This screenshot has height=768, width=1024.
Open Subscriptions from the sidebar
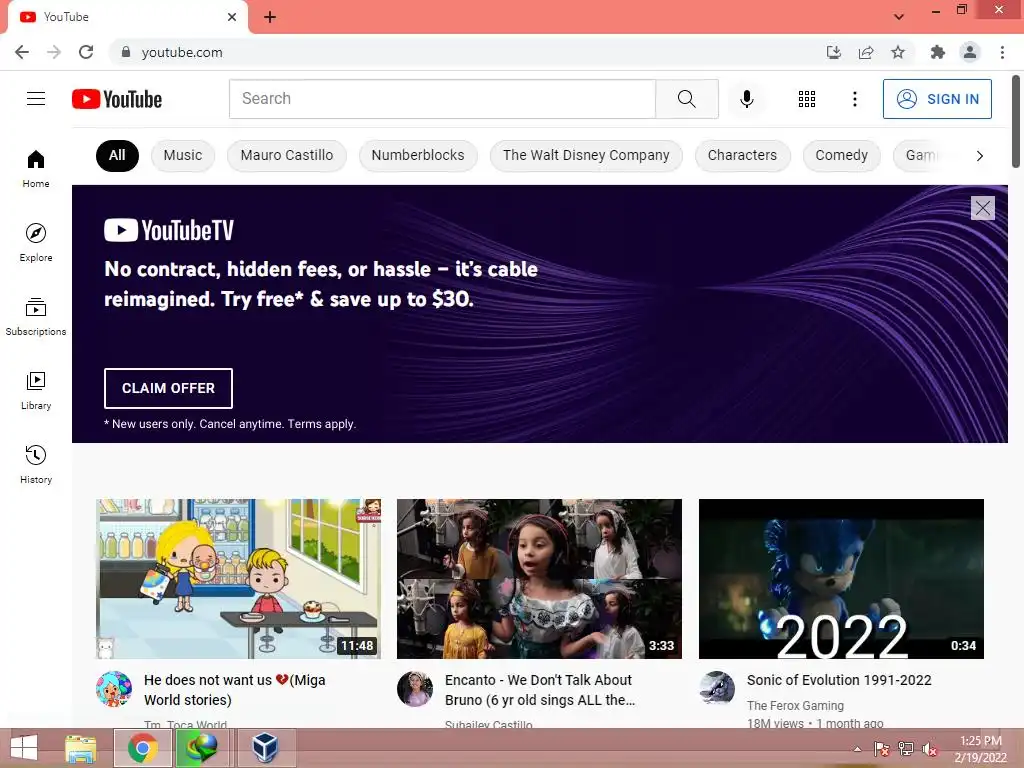(36, 316)
